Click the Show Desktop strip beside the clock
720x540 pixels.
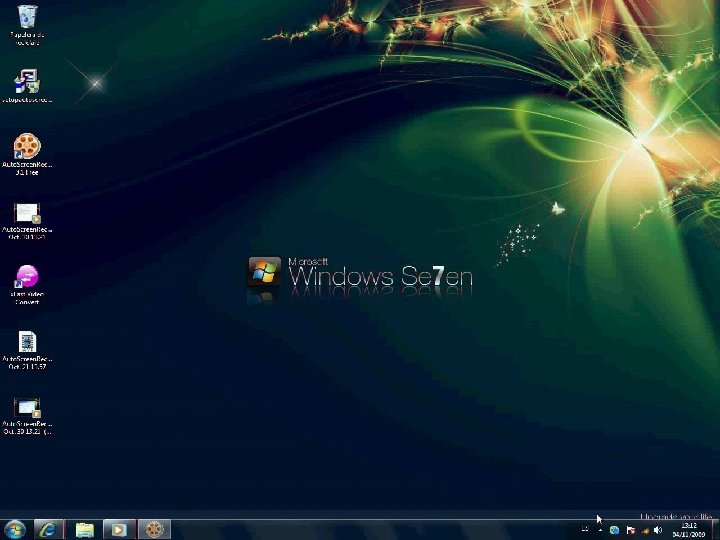(715, 530)
